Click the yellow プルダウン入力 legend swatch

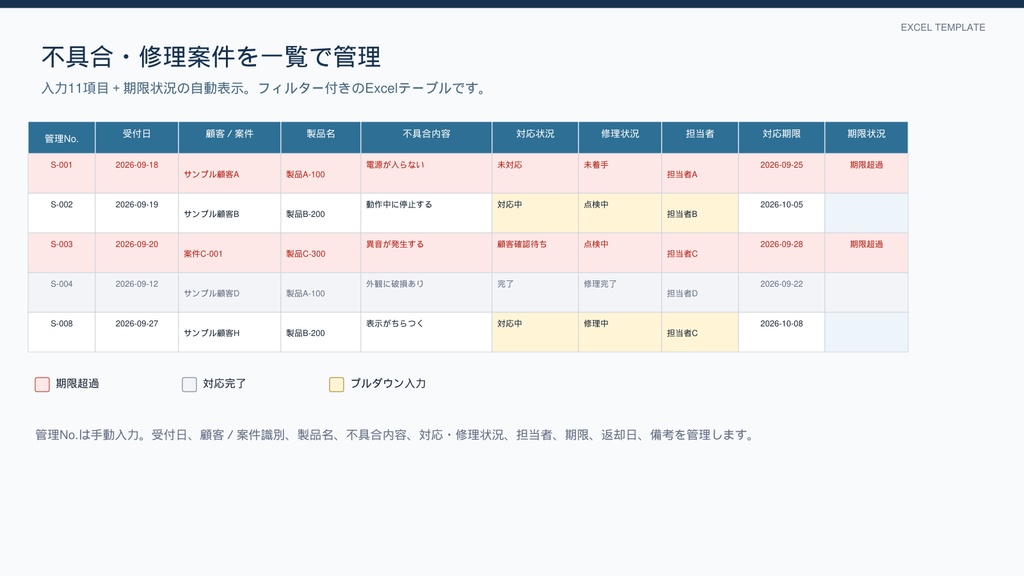click(x=336, y=384)
